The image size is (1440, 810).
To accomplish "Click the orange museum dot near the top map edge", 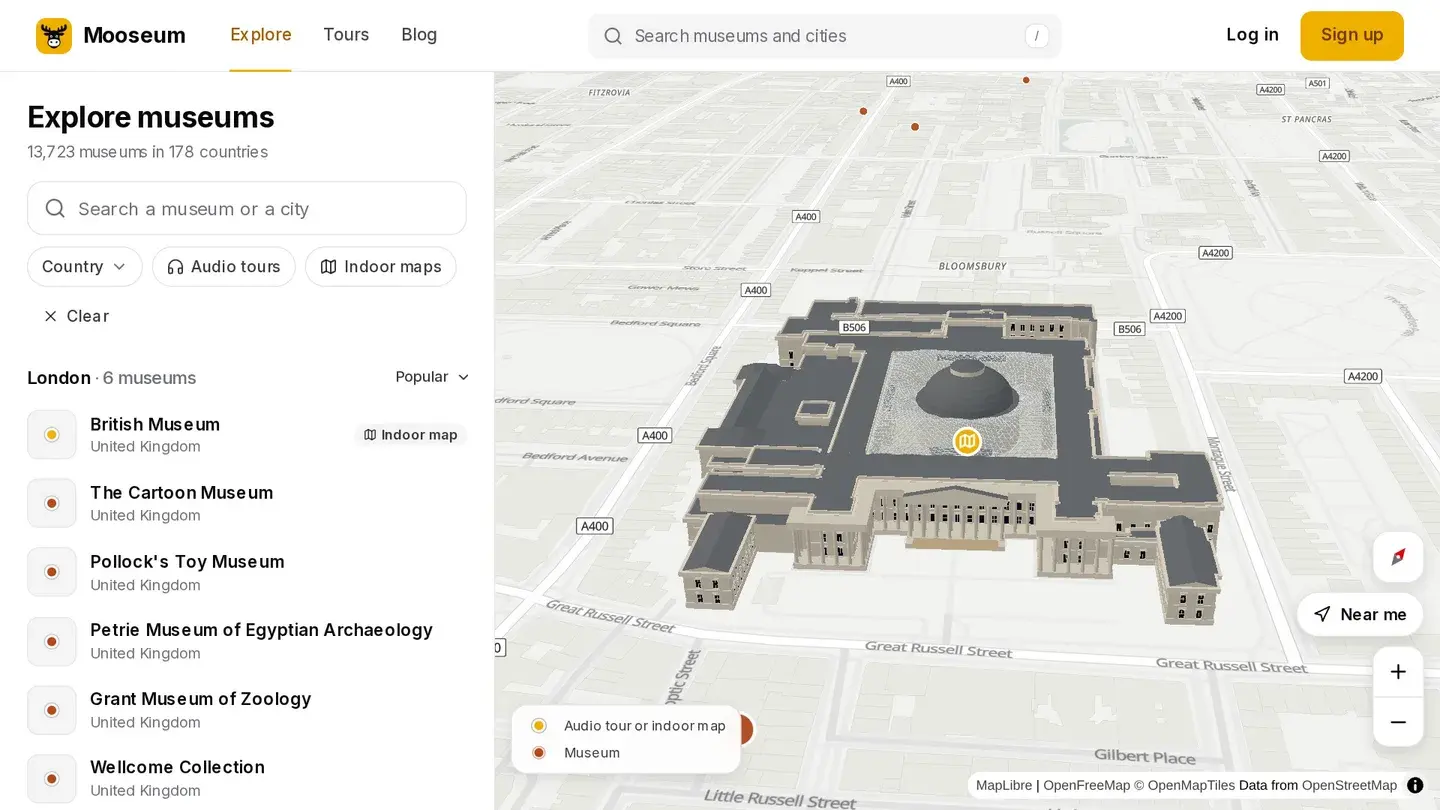I will click(1026, 80).
